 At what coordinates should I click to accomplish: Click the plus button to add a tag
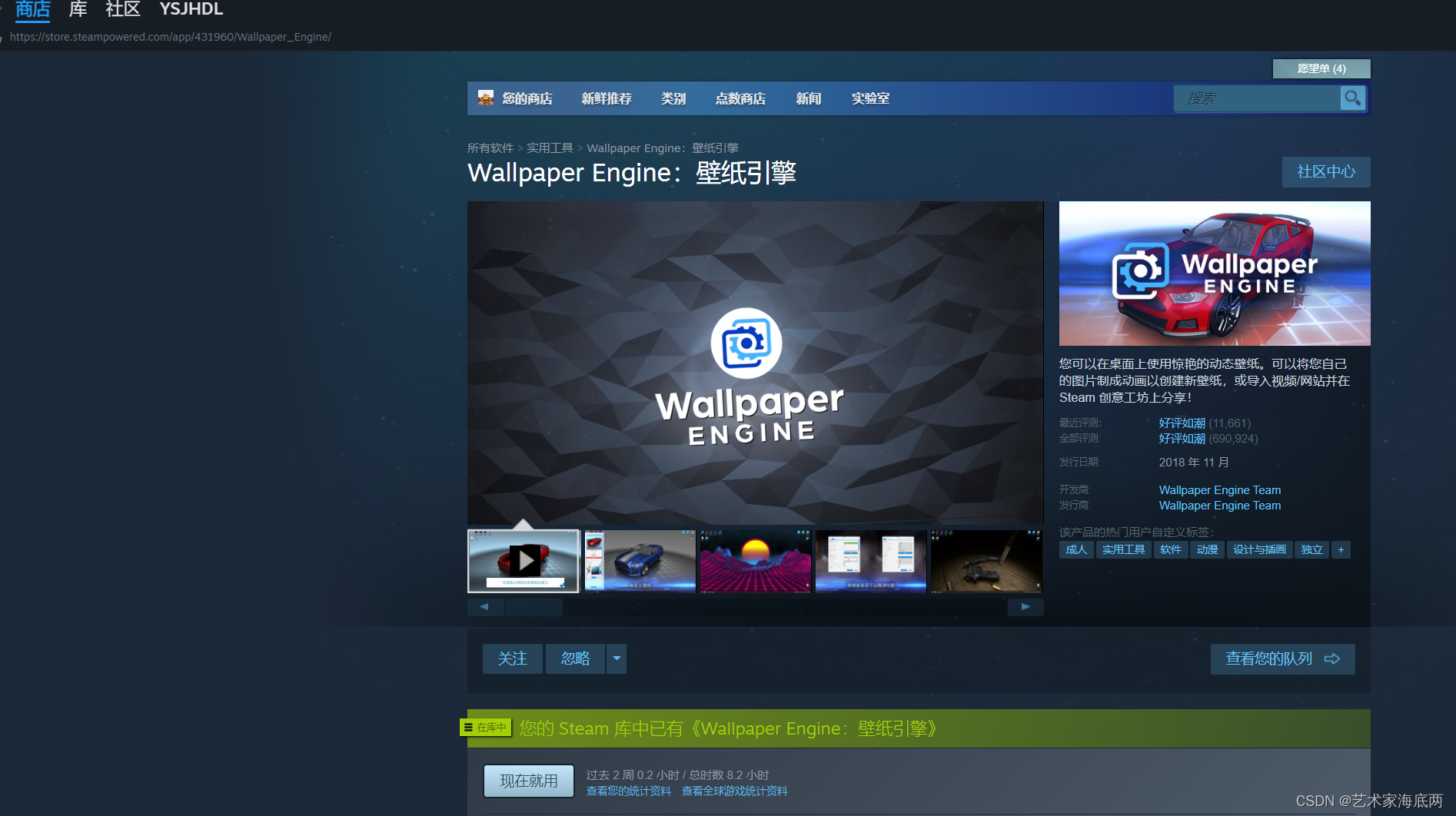pyautogui.click(x=1341, y=549)
